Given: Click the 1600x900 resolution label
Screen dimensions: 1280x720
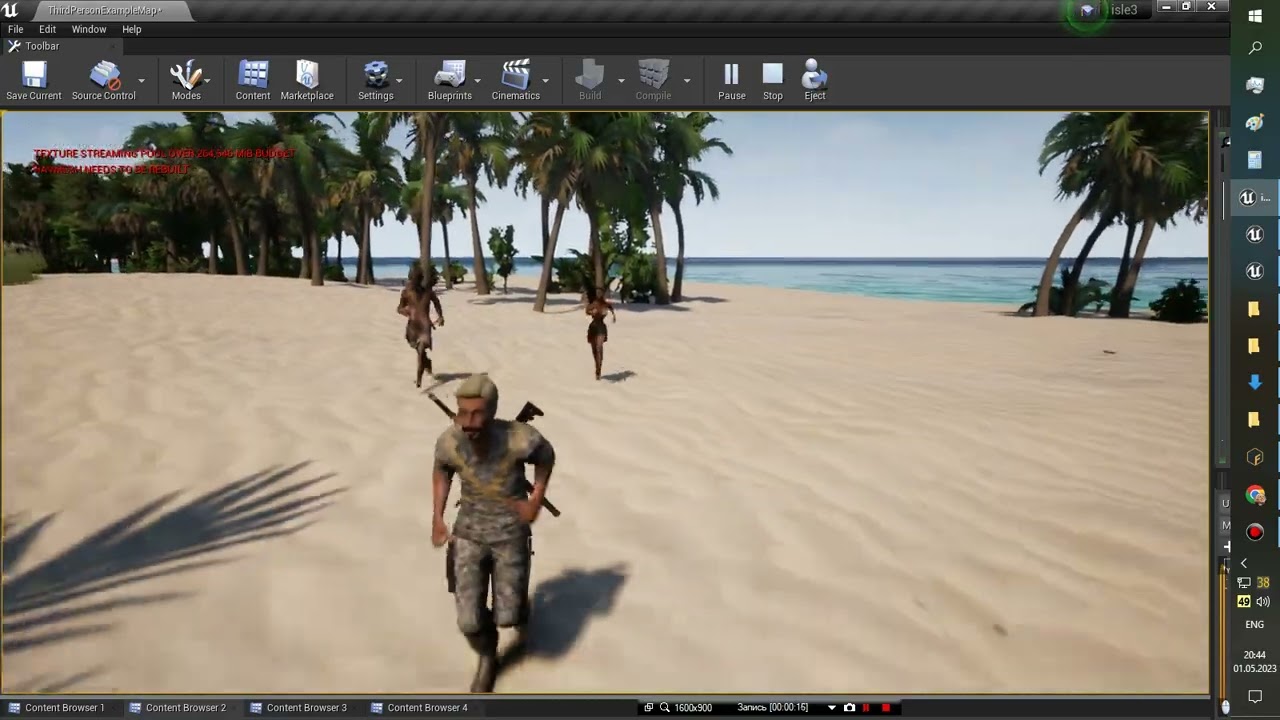Looking at the screenshot, I should tap(693, 708).
